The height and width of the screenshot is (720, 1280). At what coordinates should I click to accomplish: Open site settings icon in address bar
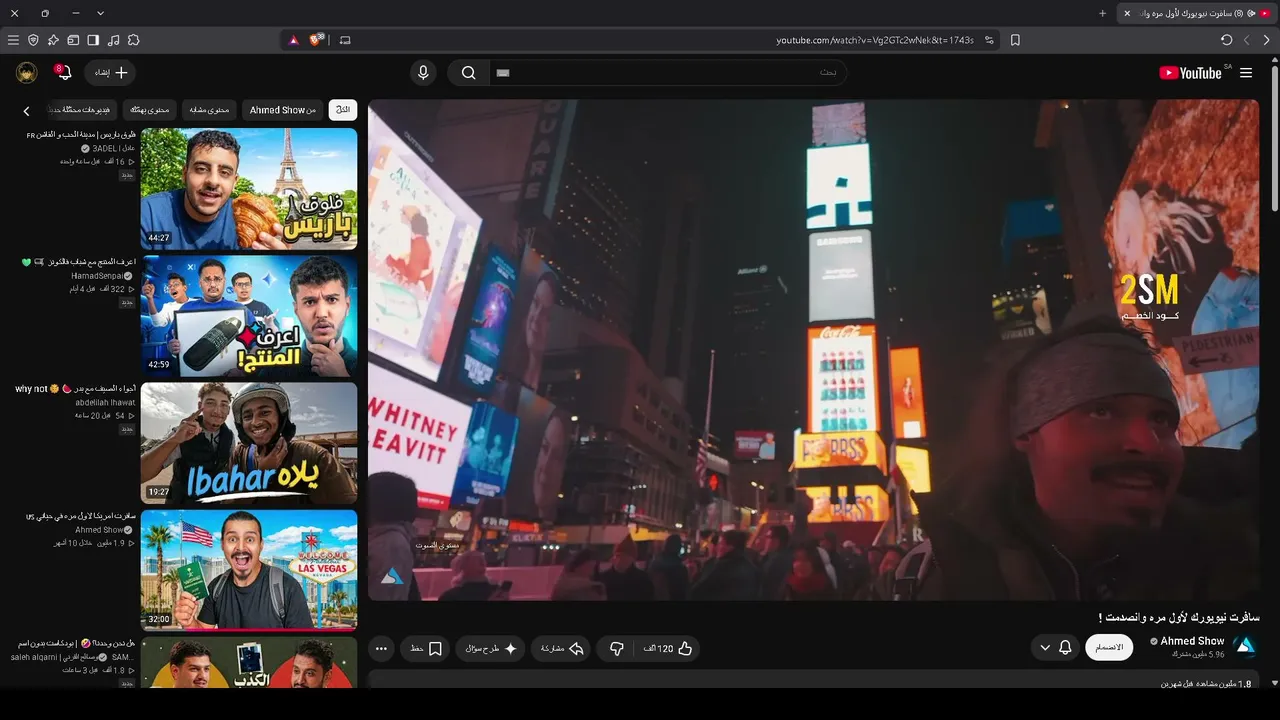(x=989, y=40)
